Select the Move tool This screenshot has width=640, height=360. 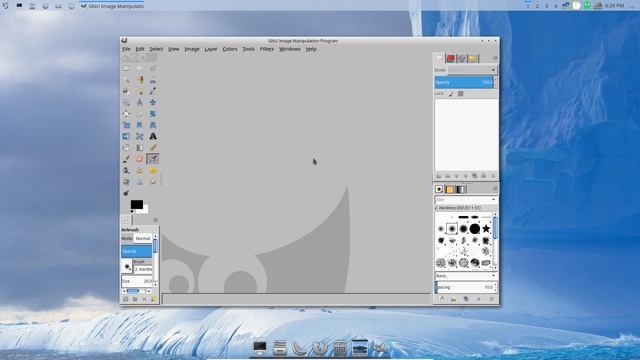(x=153, y=102)
